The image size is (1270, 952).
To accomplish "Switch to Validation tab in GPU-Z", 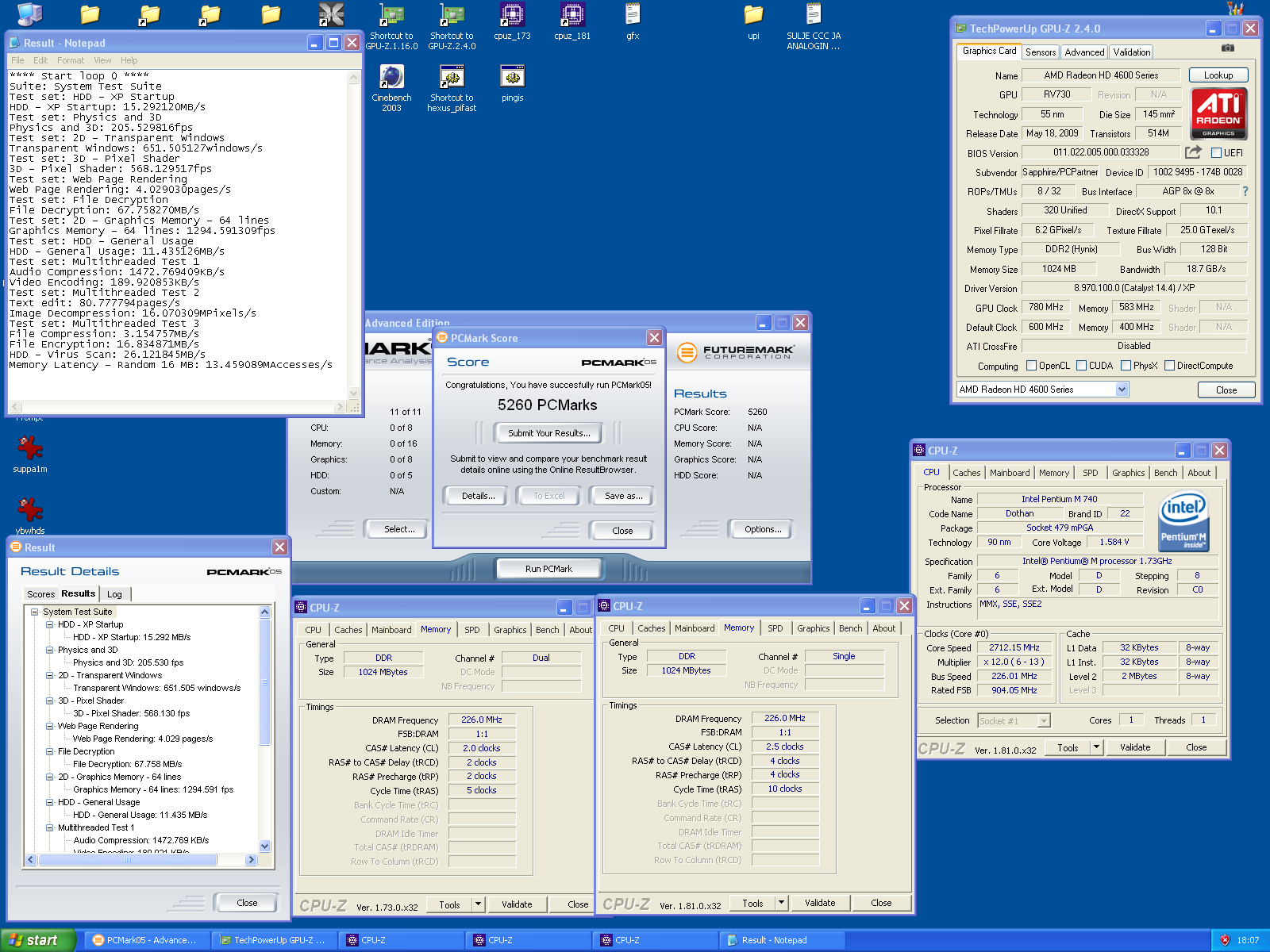I will click(1131, 52).
